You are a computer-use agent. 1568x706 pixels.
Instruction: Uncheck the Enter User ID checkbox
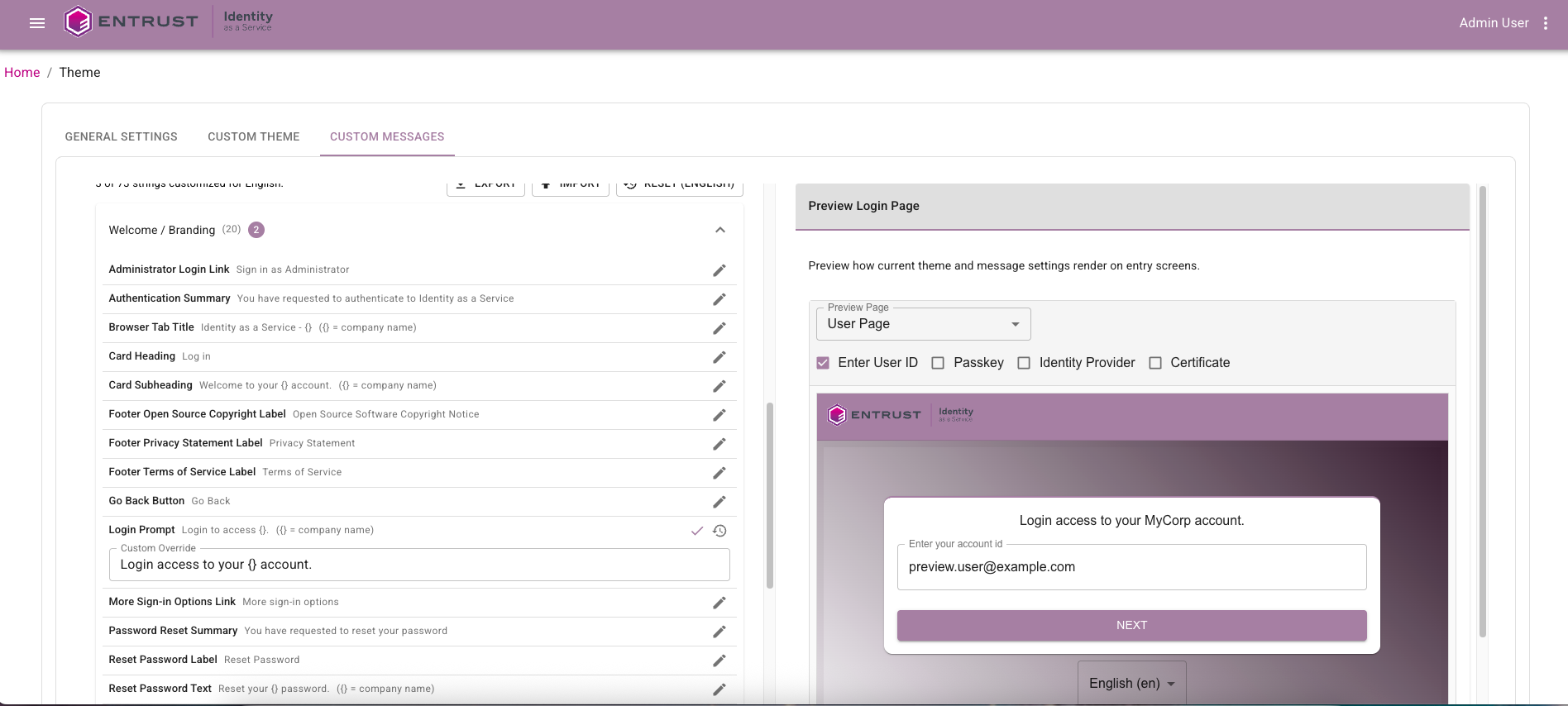pos(823,363)
